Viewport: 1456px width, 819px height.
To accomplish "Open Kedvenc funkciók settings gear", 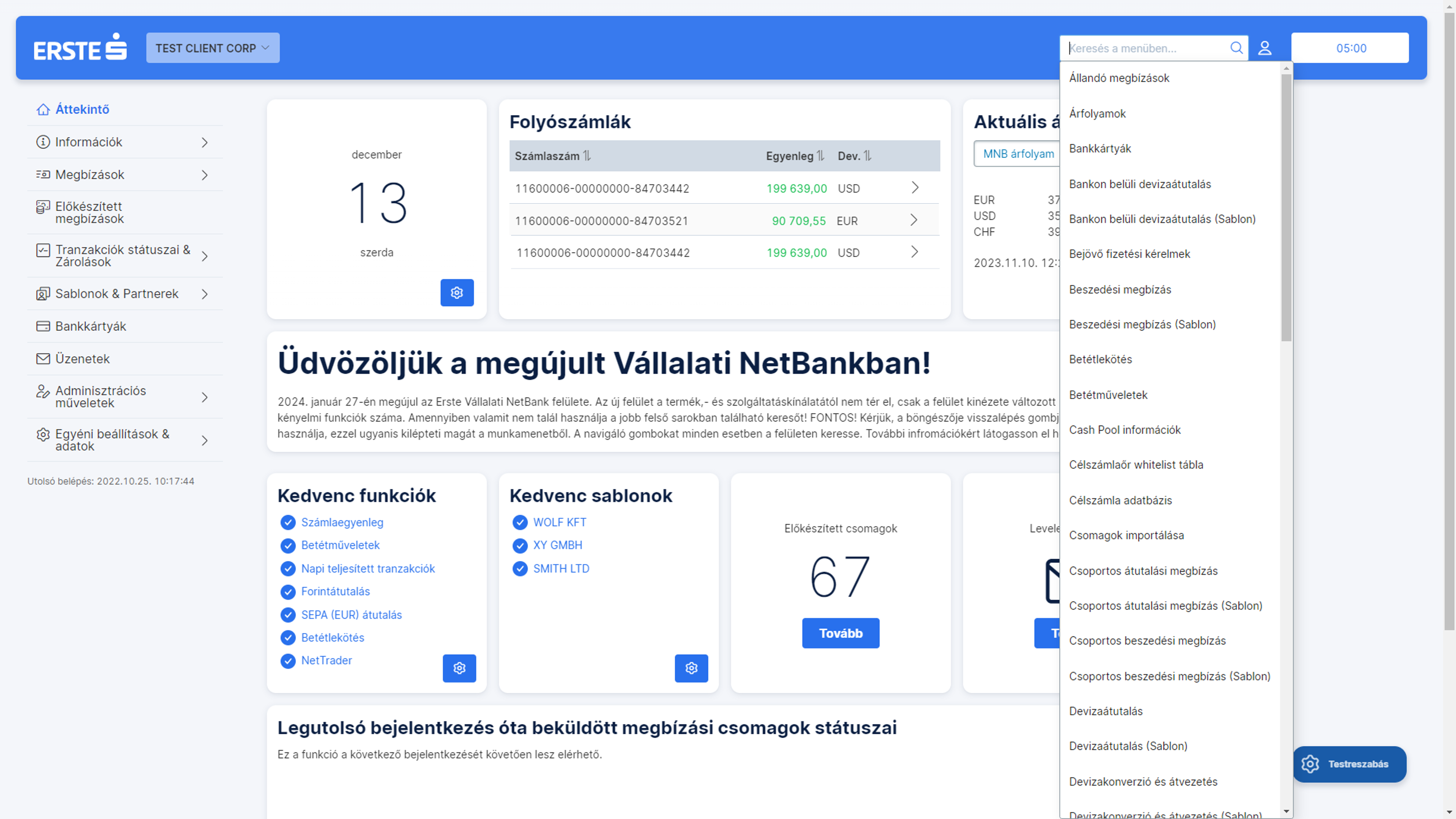I will click(459, 669).
